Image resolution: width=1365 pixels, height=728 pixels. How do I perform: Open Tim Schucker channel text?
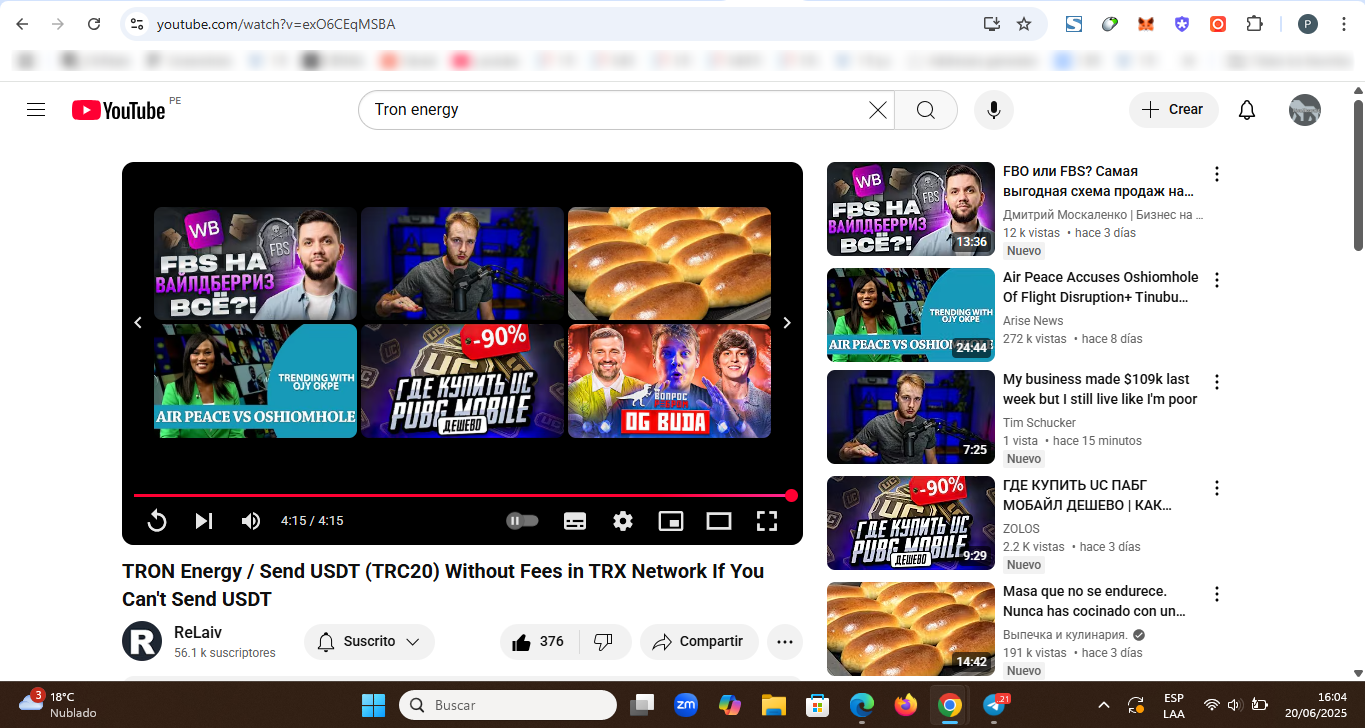[1039, 423]
